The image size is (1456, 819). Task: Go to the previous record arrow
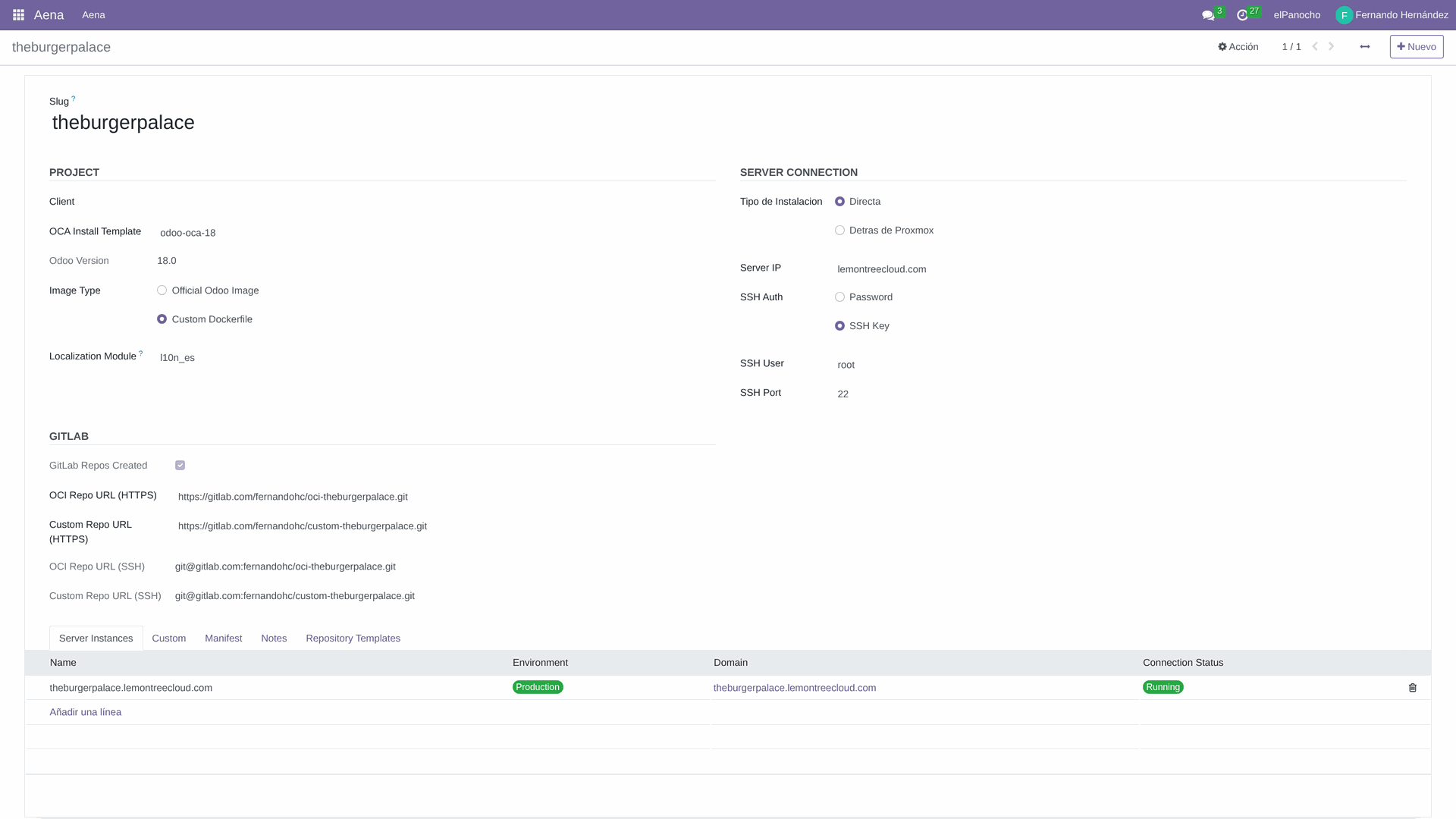click(1315, 47)
